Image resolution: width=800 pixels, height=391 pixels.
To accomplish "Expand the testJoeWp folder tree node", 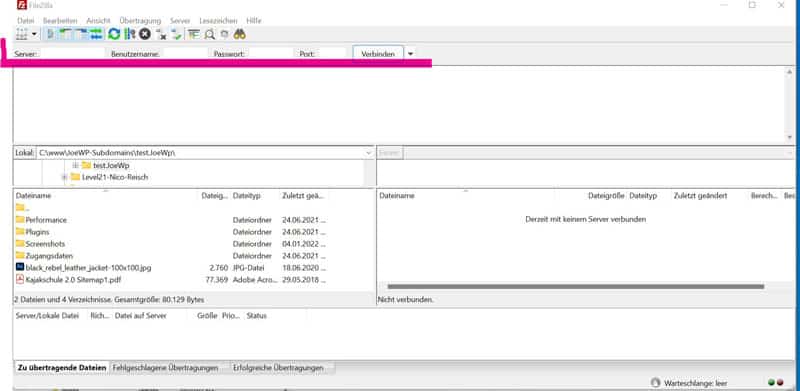I will click(75, 165).
